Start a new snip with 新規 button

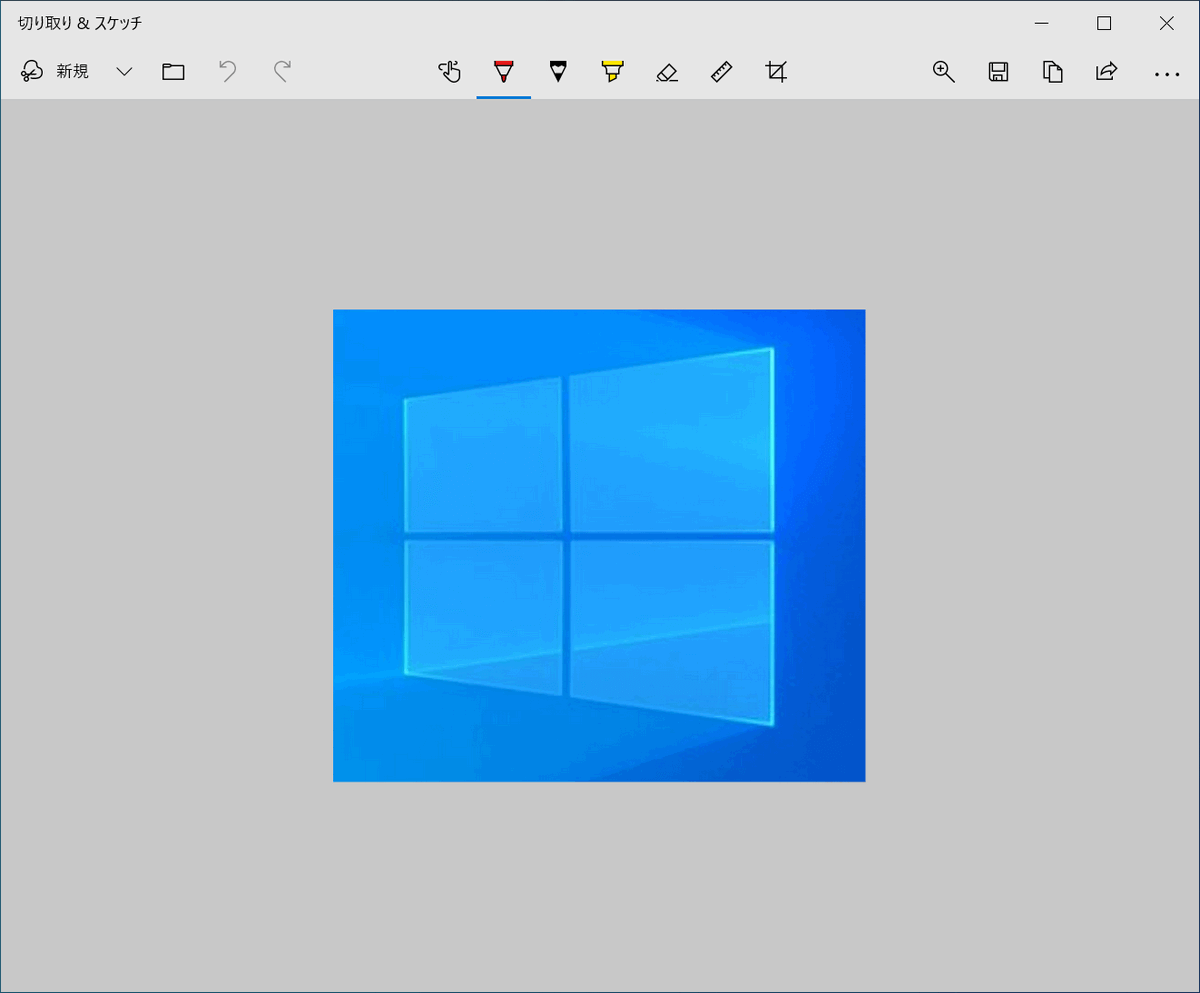click(x=55, y=71)
